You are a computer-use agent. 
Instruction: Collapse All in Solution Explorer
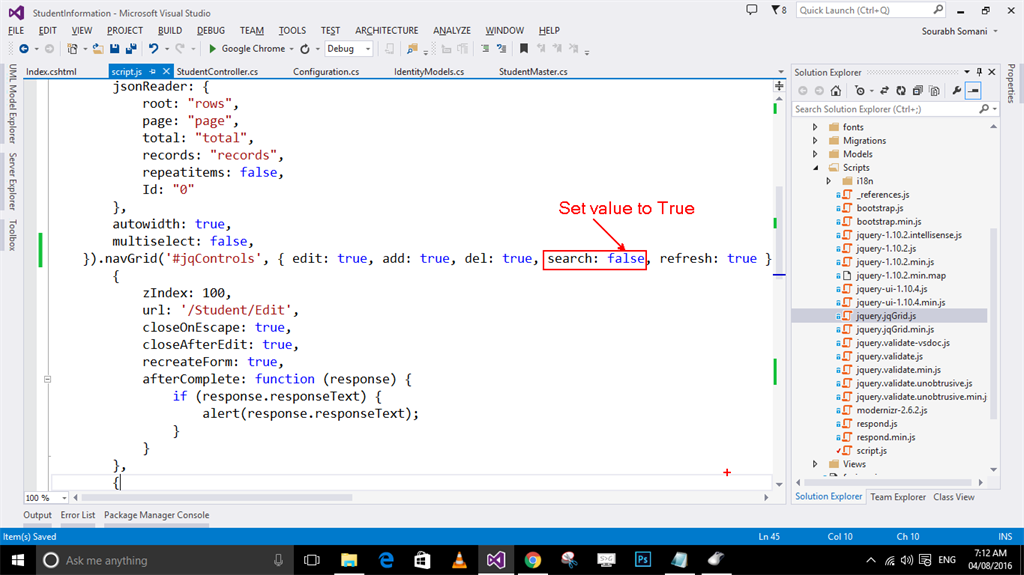click(x=918, y=91)
